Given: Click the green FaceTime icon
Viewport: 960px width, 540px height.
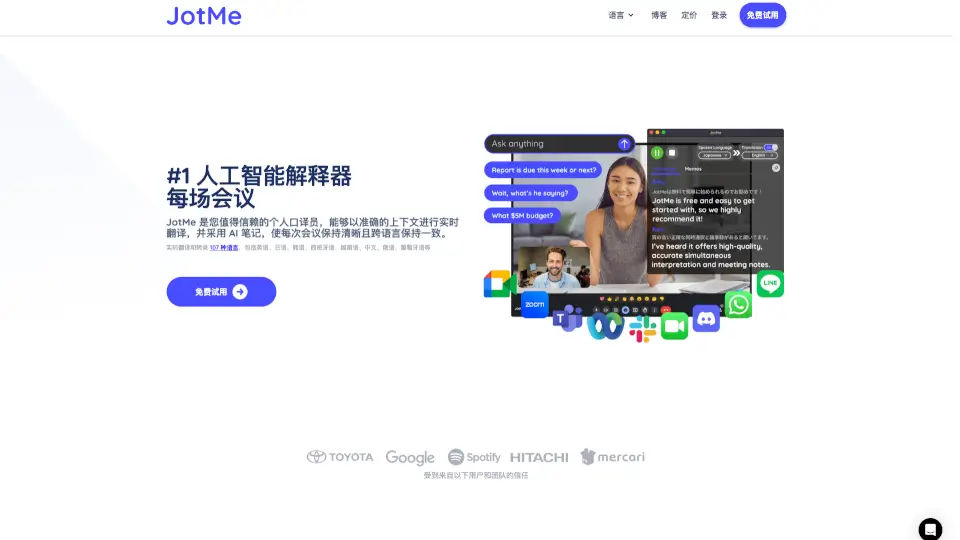Looking at the screenshot, I should click(x=675, y=326).
